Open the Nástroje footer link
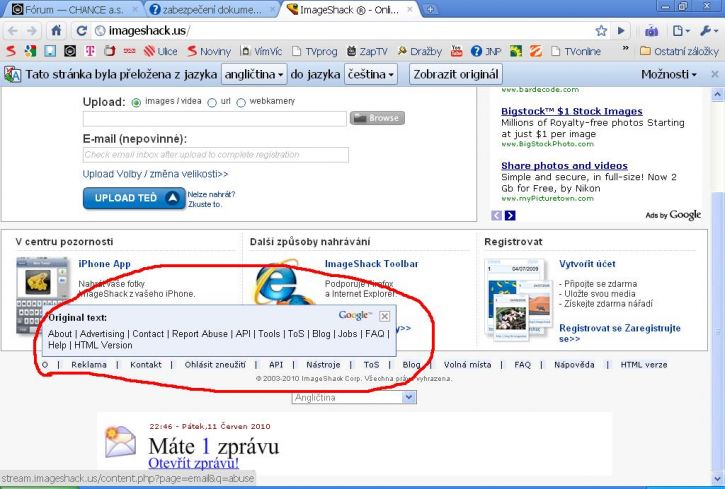Image resolution: width=725 pixels, height=489 pixels. click(x=323, y=365)
